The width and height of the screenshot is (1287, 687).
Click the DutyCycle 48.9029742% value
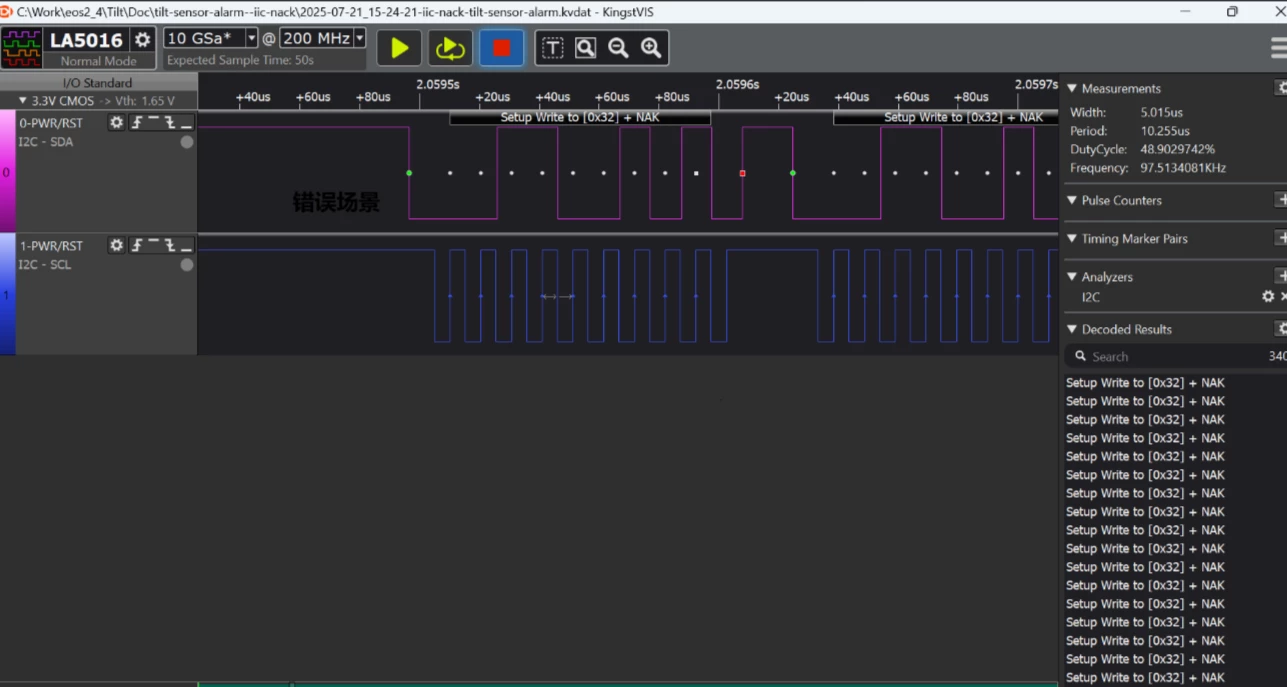(x=1178, y=149)
